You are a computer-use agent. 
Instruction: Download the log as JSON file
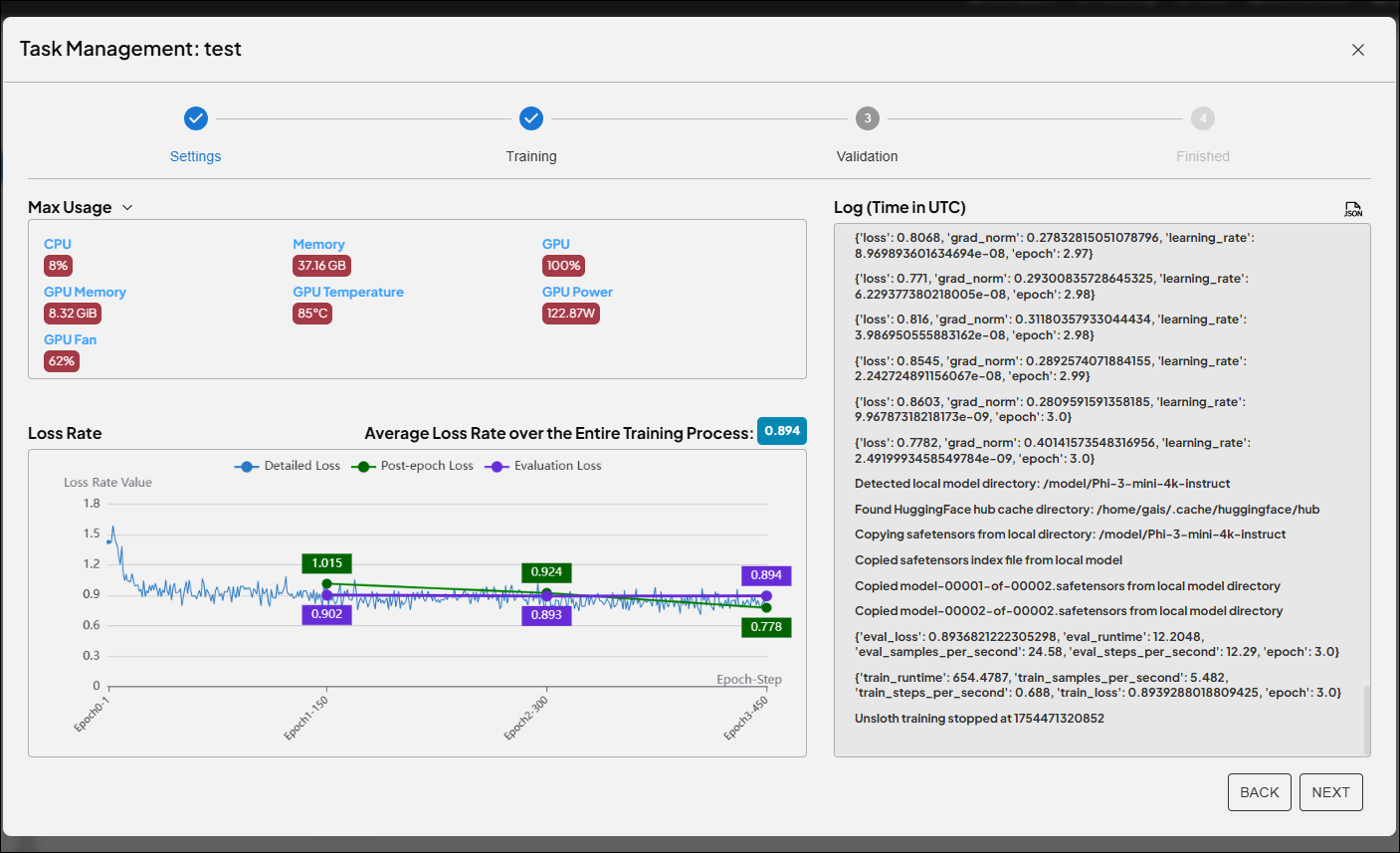point(1353,209)
